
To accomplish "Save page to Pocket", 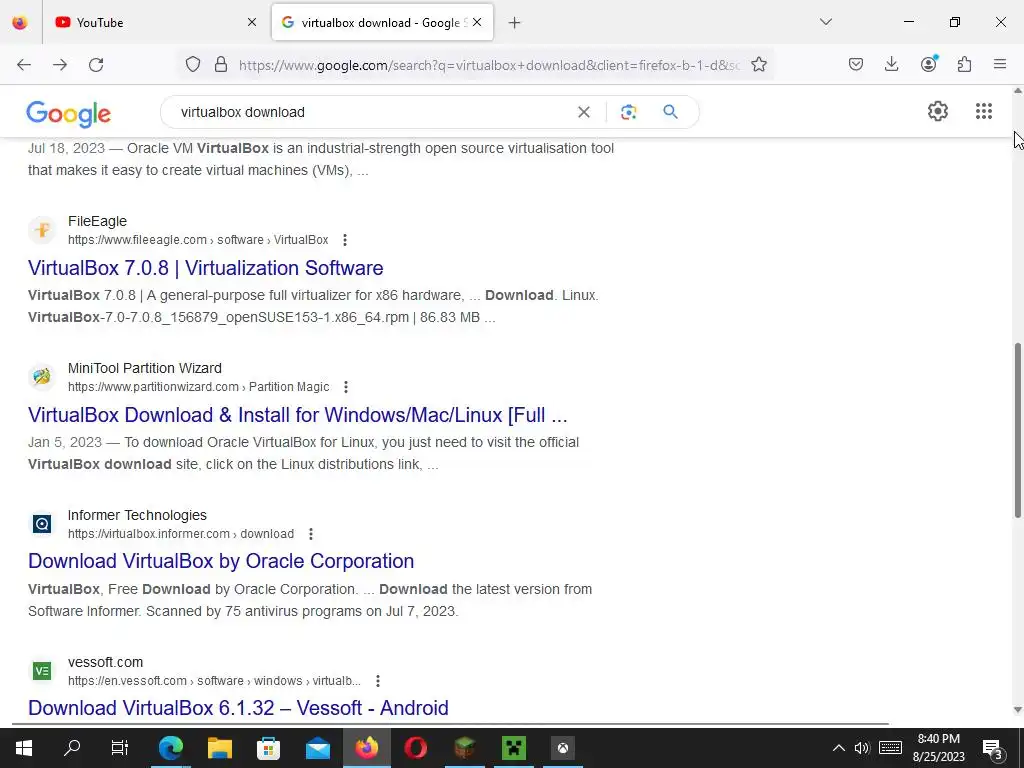I will click(x=856, y=65).
